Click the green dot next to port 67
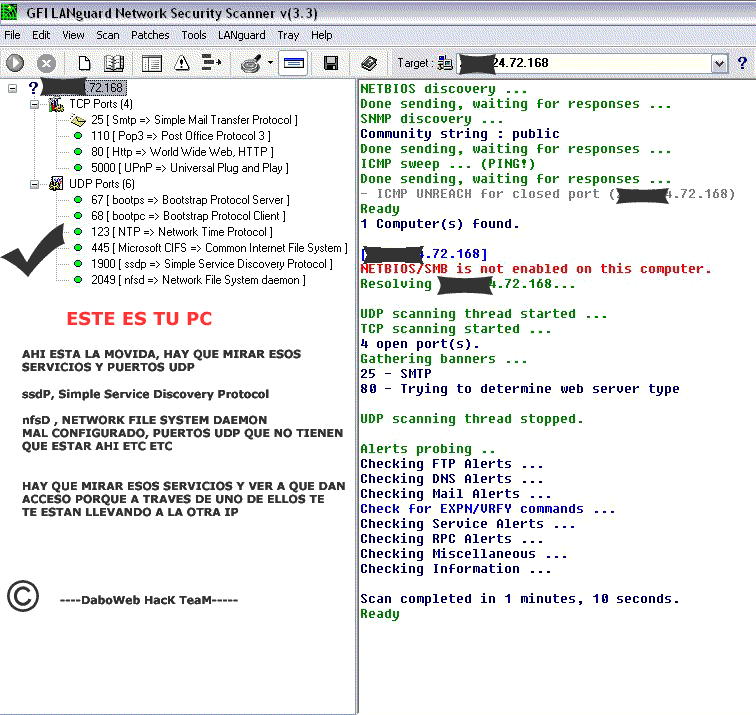This screenshot has height=715, width=756. point(78,200)
